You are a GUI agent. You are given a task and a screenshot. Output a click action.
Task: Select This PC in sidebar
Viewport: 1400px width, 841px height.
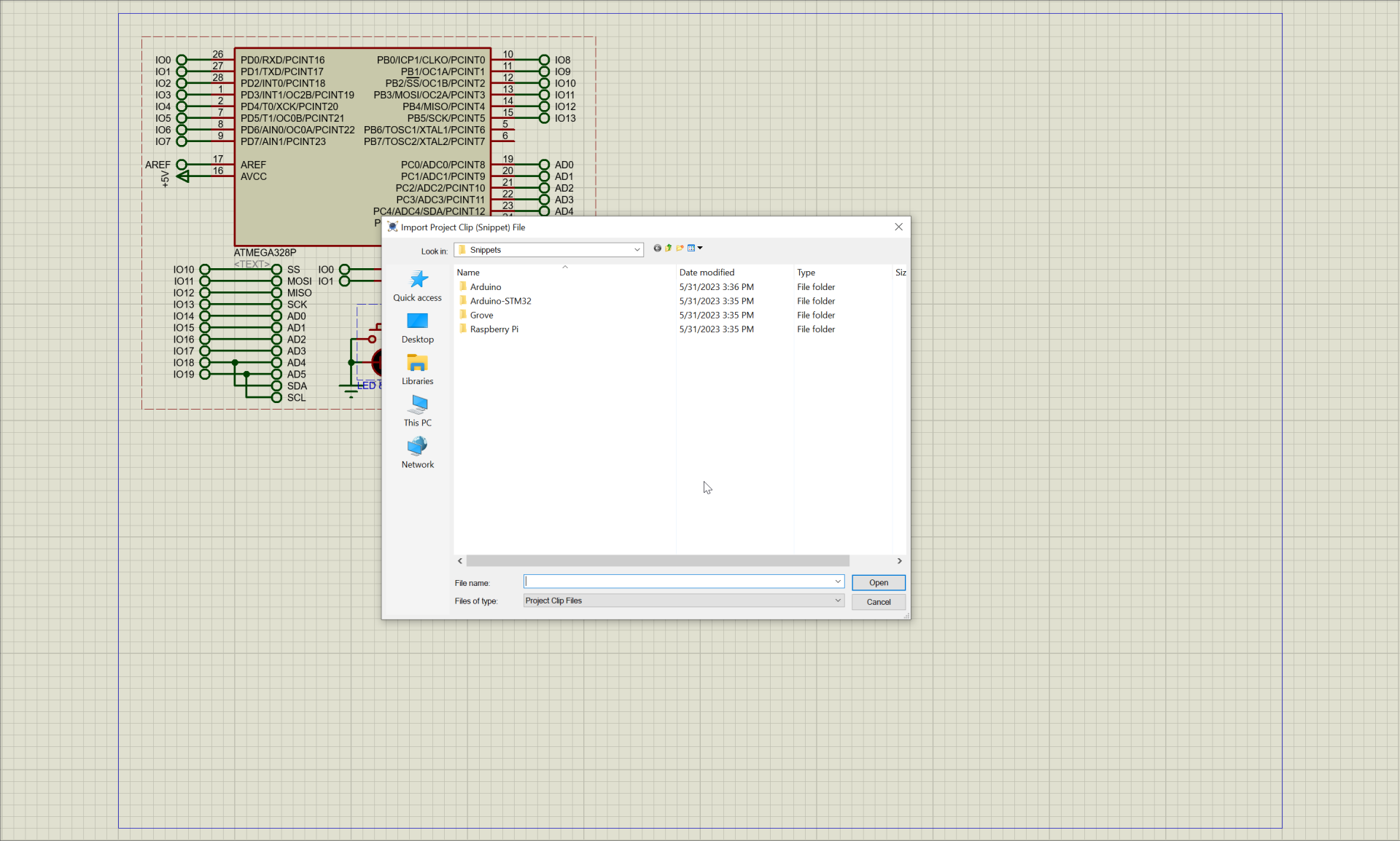click(x=417, y=410)
